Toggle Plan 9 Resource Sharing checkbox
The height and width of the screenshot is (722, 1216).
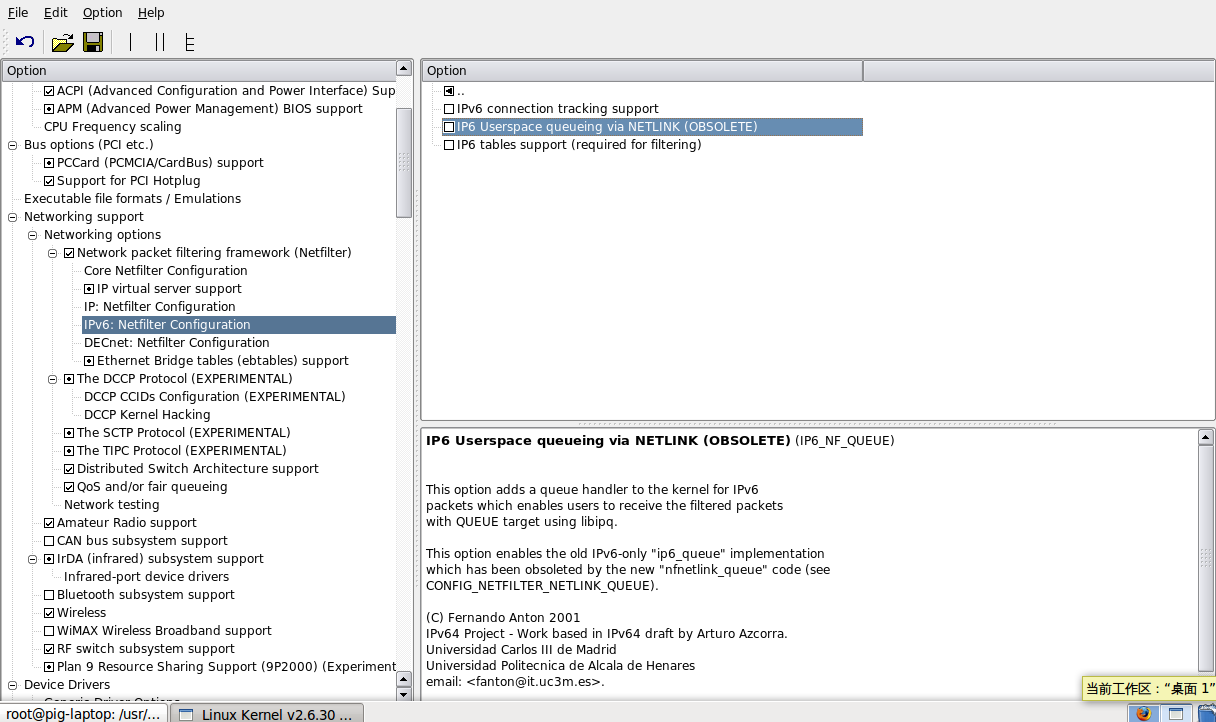tap(49, 667)
